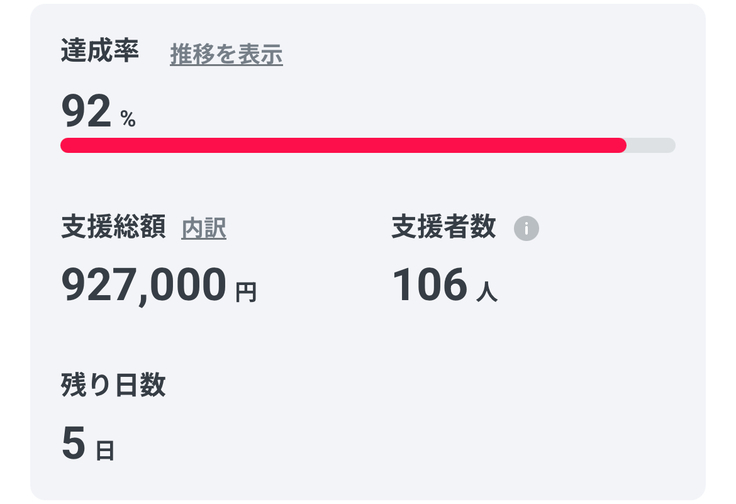
Task: Select the 残り日数 heading
Action: click(112, 385)
